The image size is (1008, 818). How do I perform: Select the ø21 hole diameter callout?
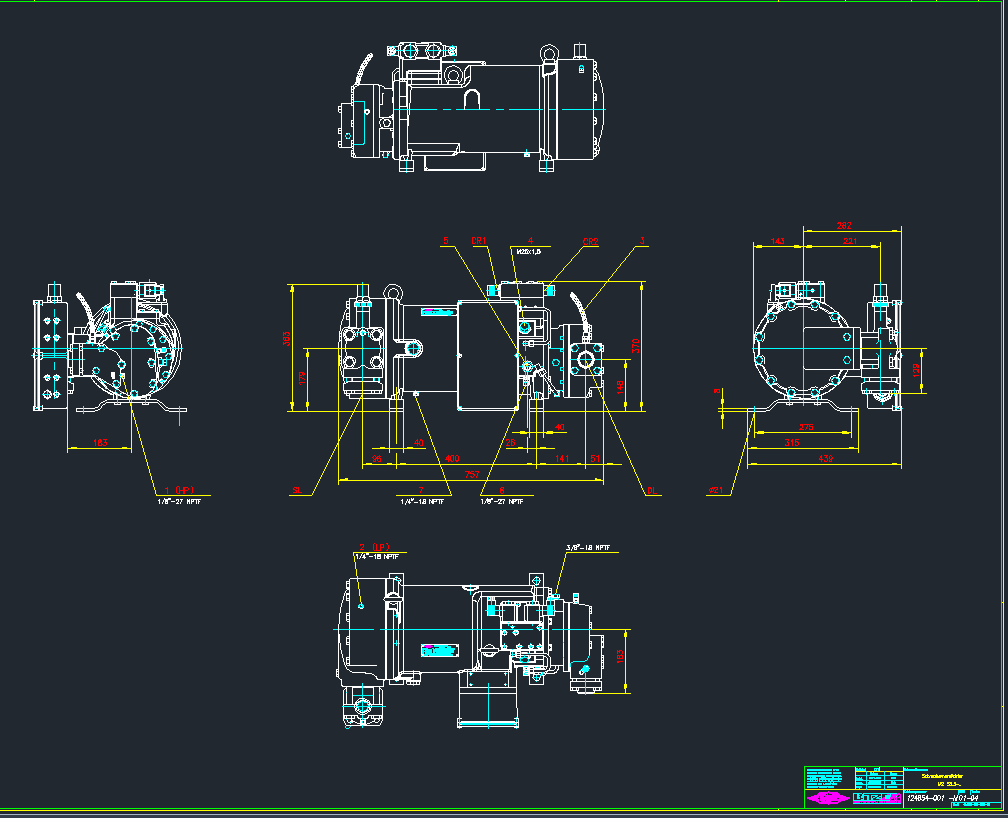[715, 490]
